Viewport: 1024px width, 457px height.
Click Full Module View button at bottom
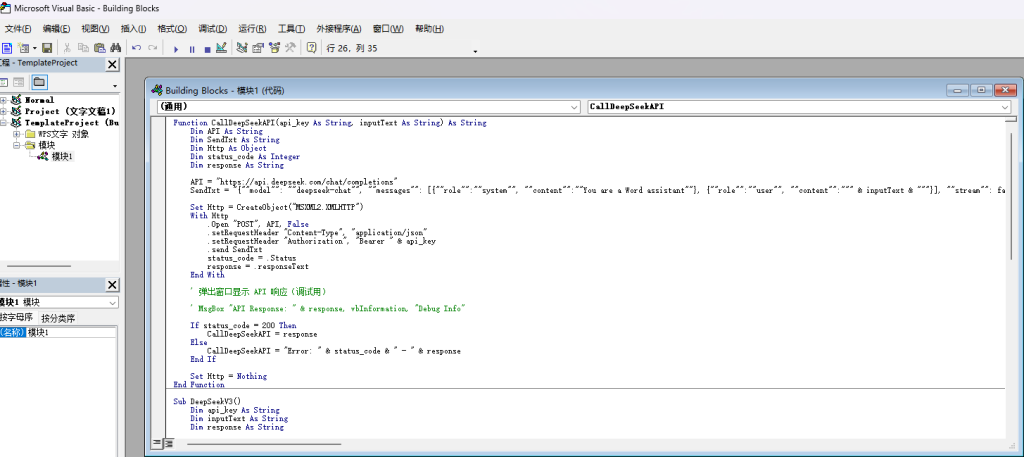(168, 443)
